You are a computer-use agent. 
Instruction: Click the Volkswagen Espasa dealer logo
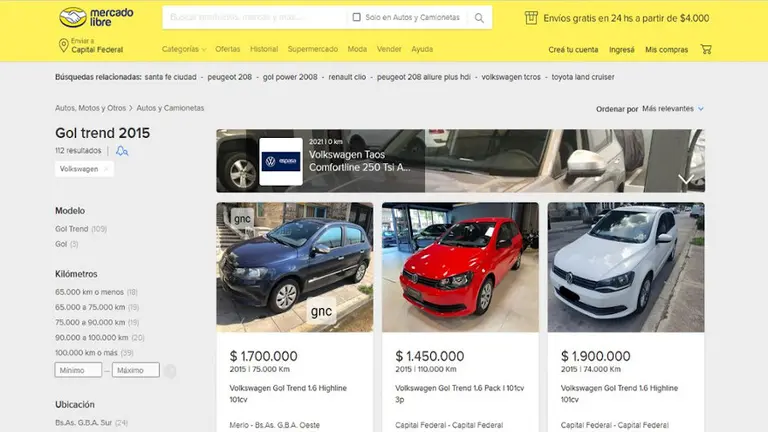coord(281,161)
